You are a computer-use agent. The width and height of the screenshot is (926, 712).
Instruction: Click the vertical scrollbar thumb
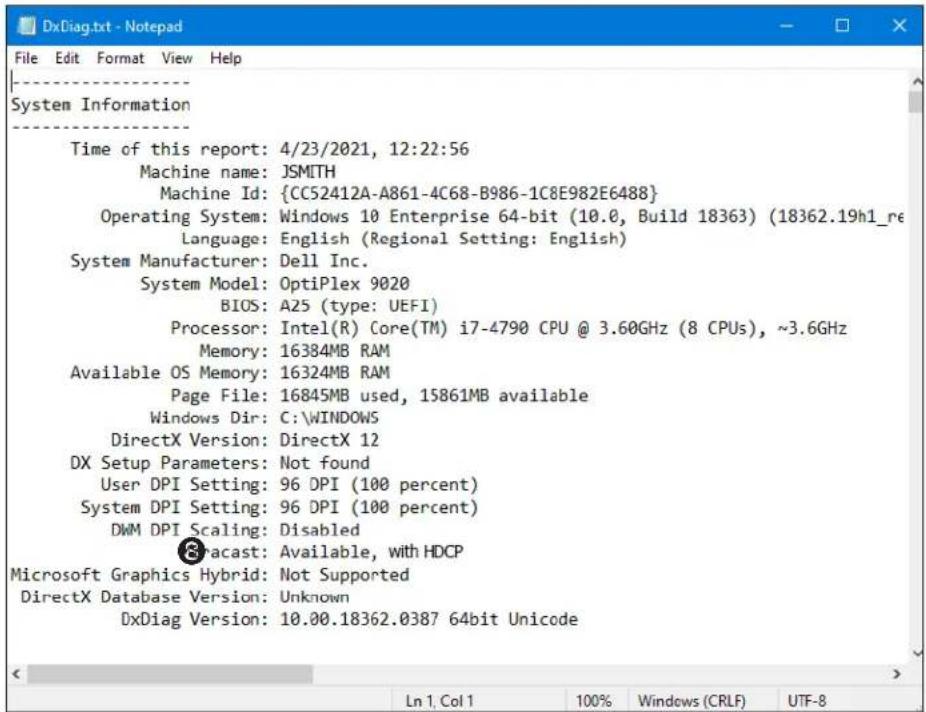(x=916, y=101)
